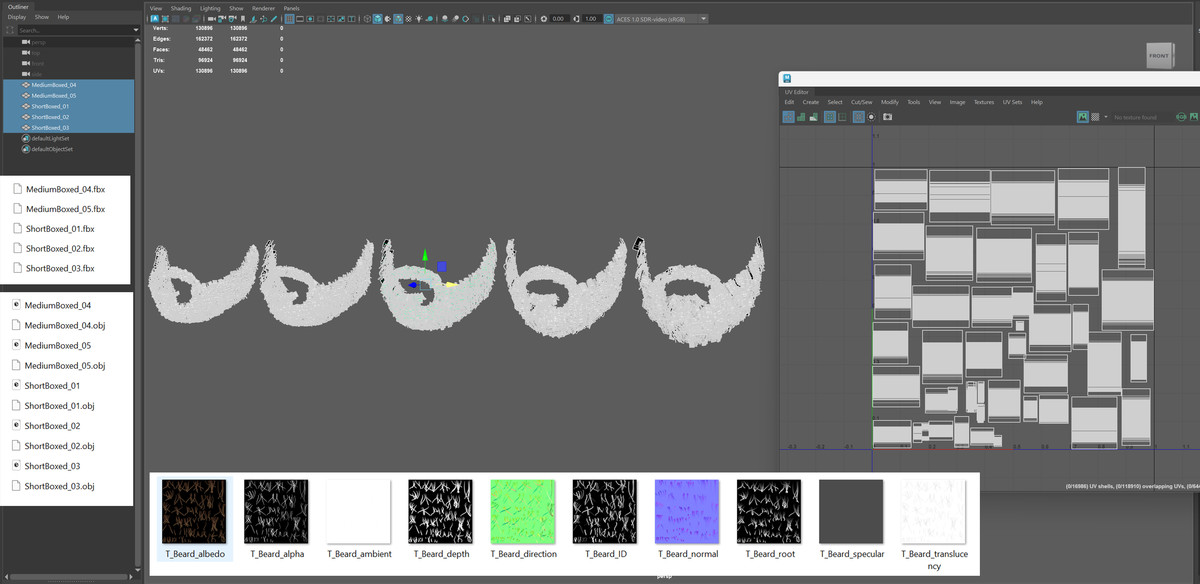Toggle the UV Editor display image icon
1200x584 pixels.
[x=1083, y=117]
